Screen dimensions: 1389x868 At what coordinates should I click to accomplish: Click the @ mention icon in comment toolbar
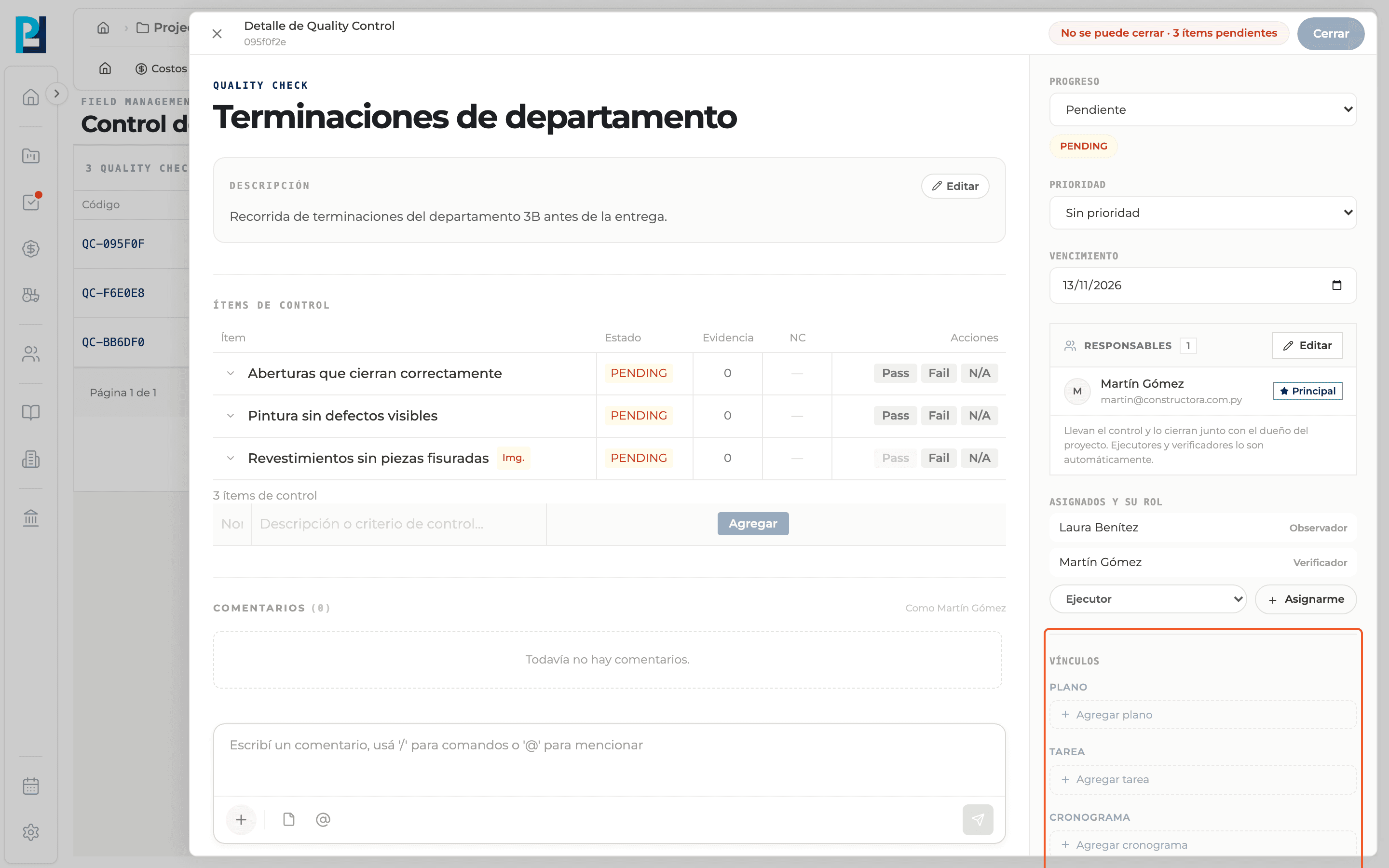point(323,820)
